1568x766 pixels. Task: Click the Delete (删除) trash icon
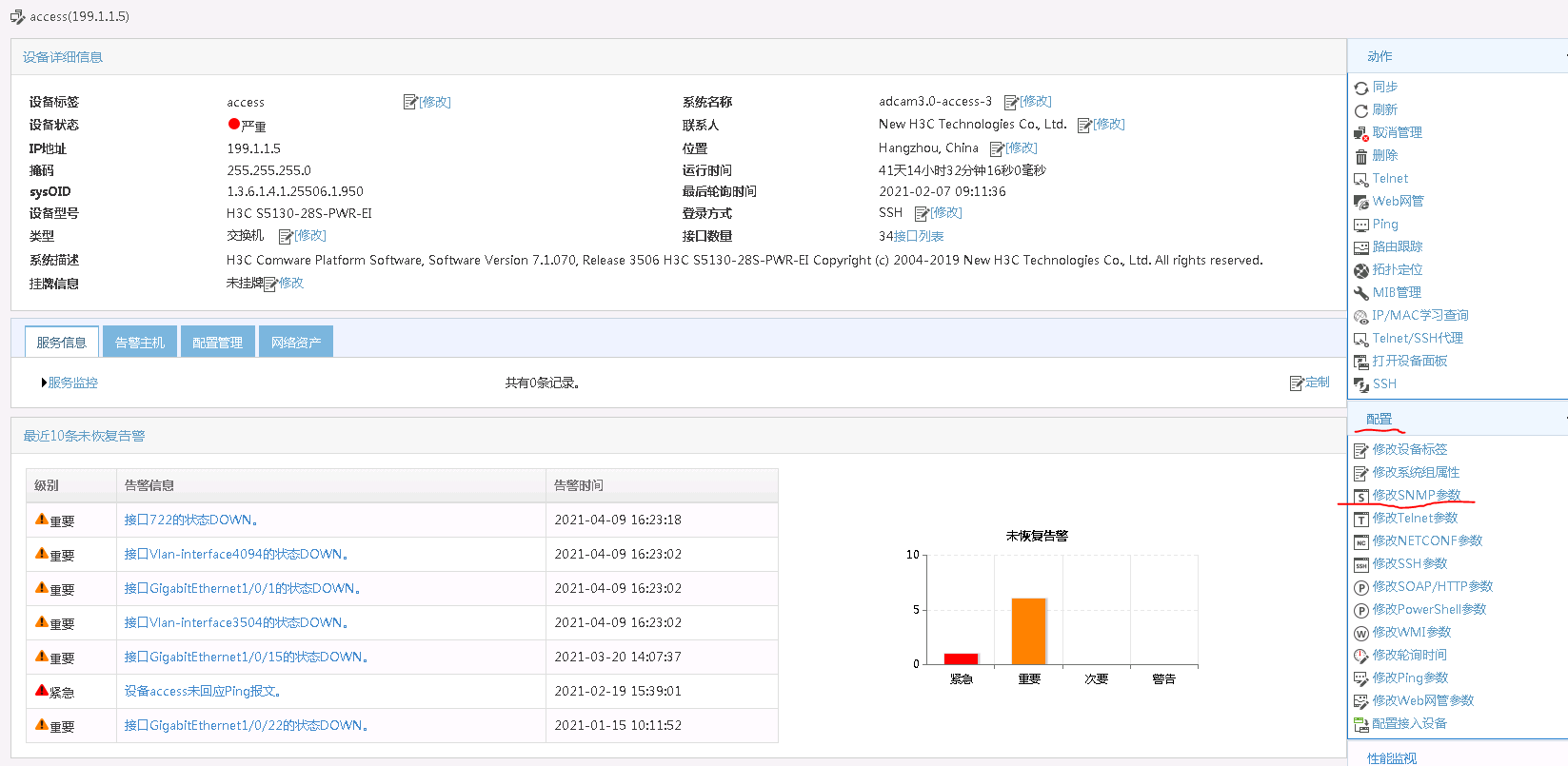(1361, 156)
